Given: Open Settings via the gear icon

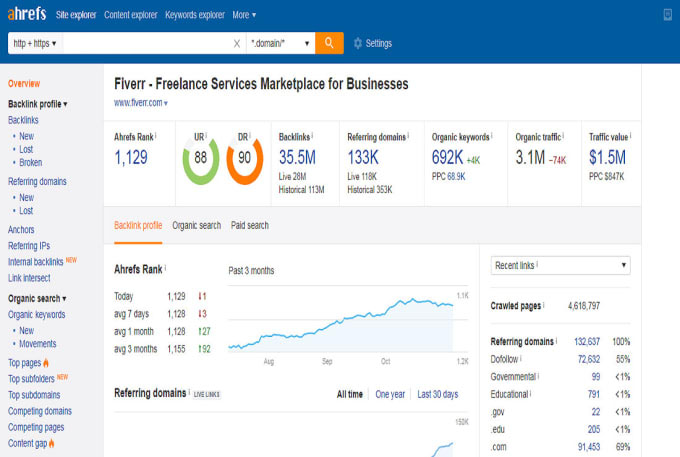Looking at the screenshot, I should click(x=358, y=44).
